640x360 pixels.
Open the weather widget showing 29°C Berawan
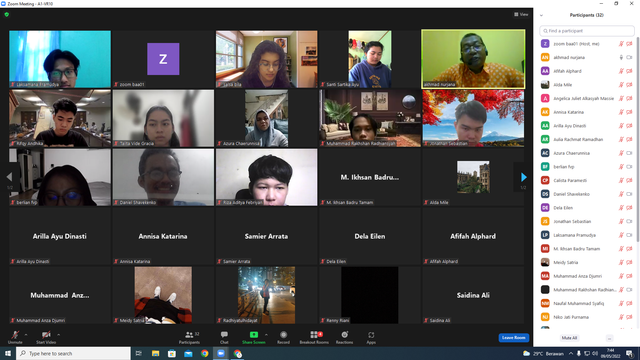click(x=544, y=353)
